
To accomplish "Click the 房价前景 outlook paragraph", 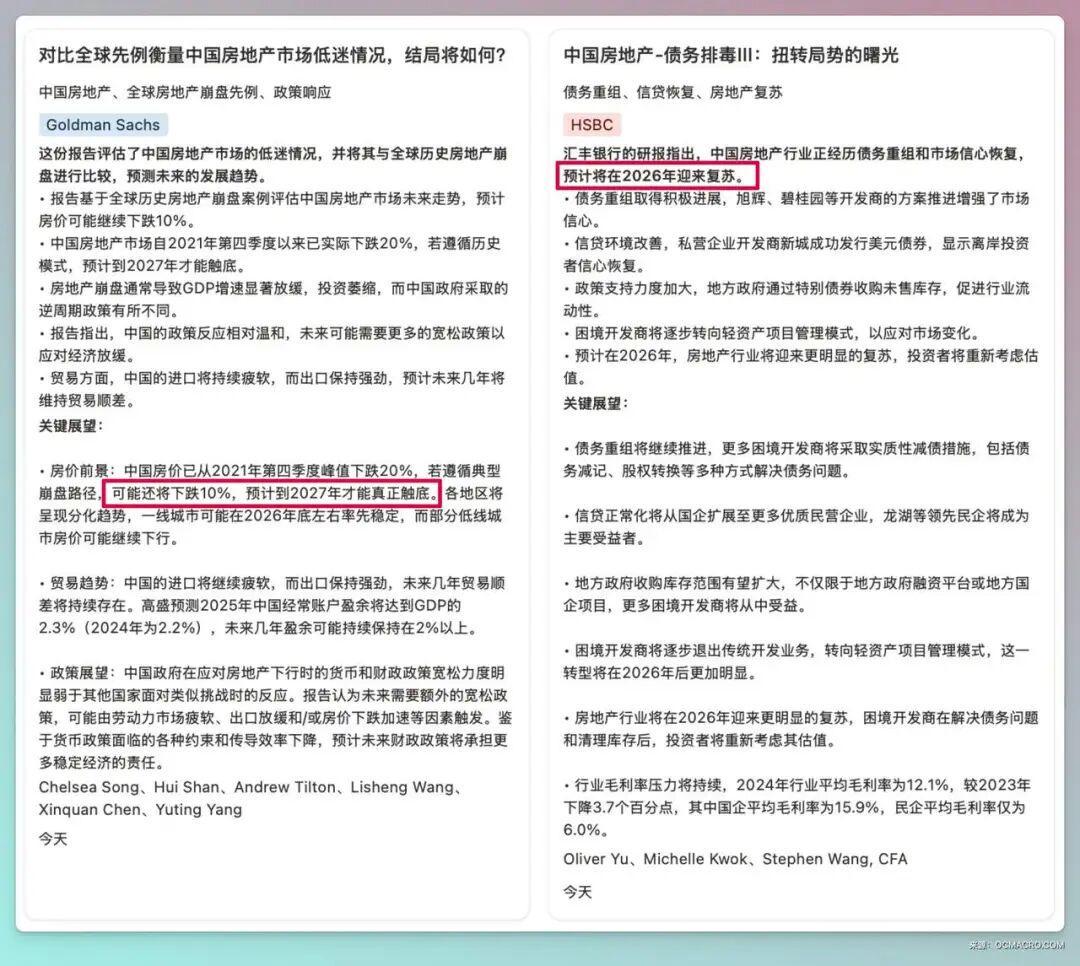I will coord(271,504).
